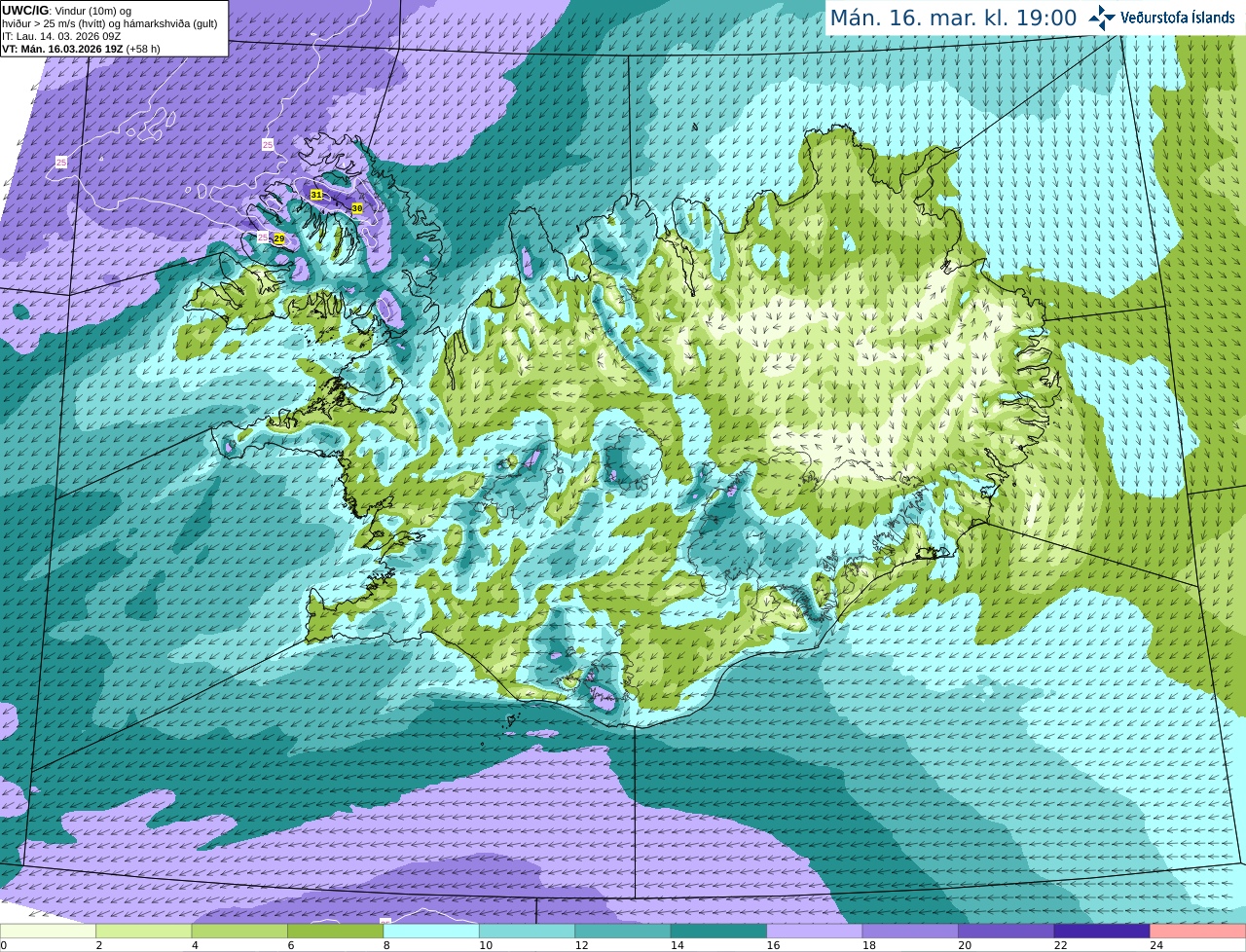Click the '24' legend scale value
The width and height of the screenshot is (1246, 952).
click(1156, 945)
